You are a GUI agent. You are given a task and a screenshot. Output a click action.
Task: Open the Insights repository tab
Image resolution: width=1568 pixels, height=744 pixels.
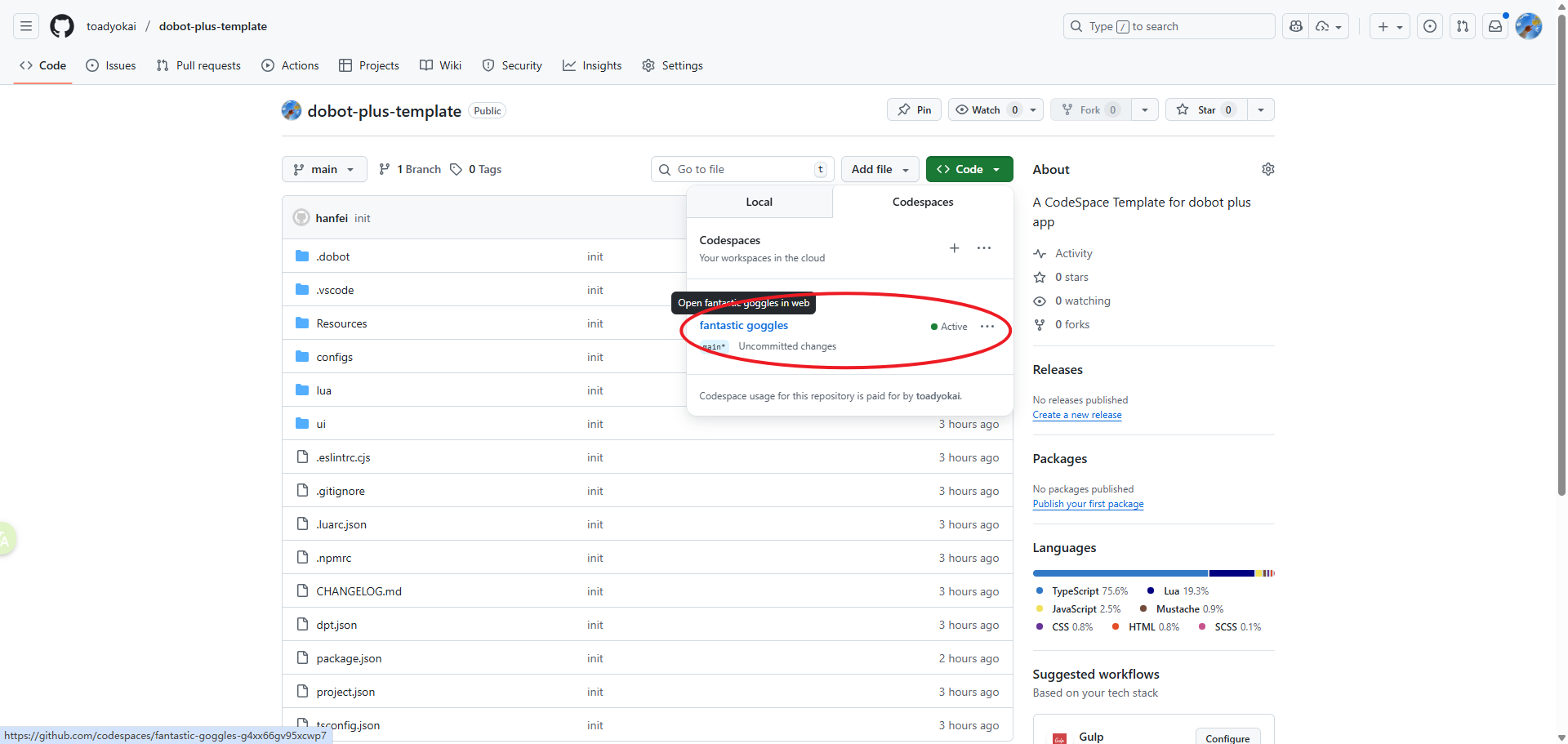(x=592, y=65)
